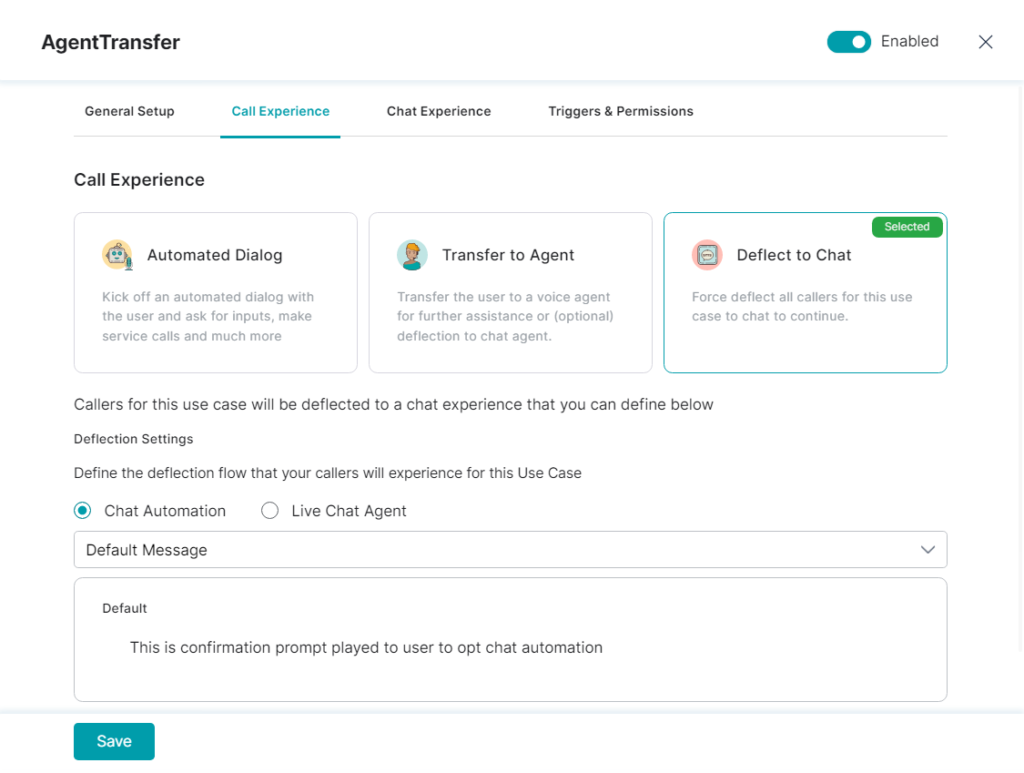Image resolution: width=1024 pixels, height=773 pixels.
Task: Select the Call Experience tab
Action: (280, 111)
